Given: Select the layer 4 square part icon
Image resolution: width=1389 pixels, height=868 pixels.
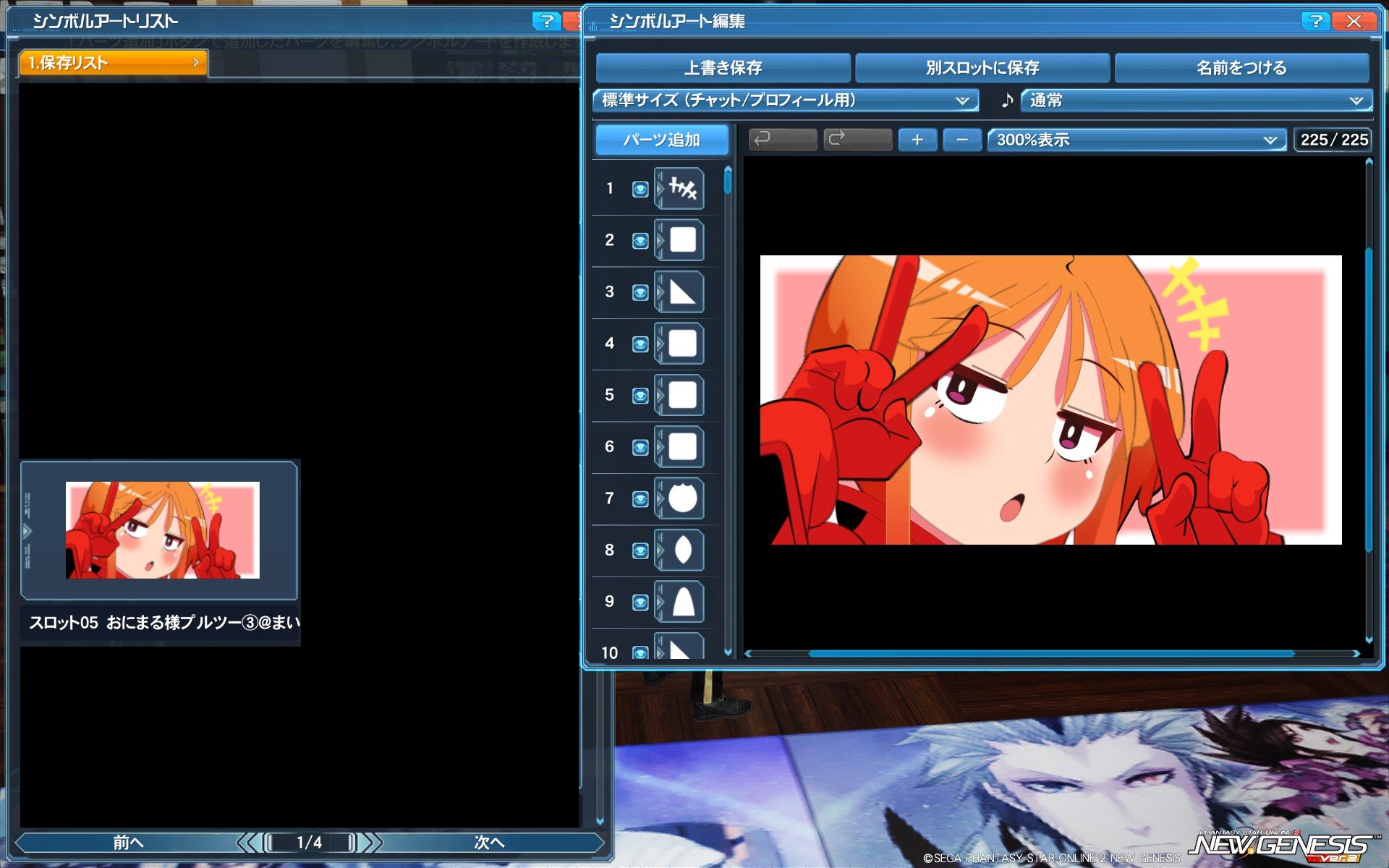Looking at the screenshot, I should pyautogui.click(x=680, y=344).
